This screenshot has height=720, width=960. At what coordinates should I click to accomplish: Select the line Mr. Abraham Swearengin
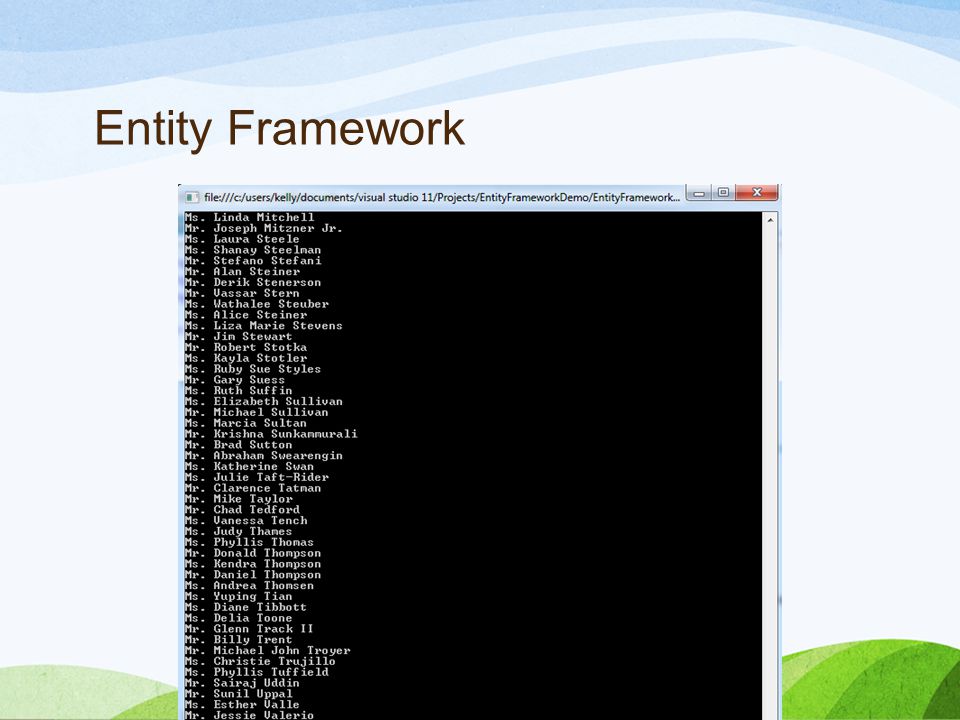[263, 456]
